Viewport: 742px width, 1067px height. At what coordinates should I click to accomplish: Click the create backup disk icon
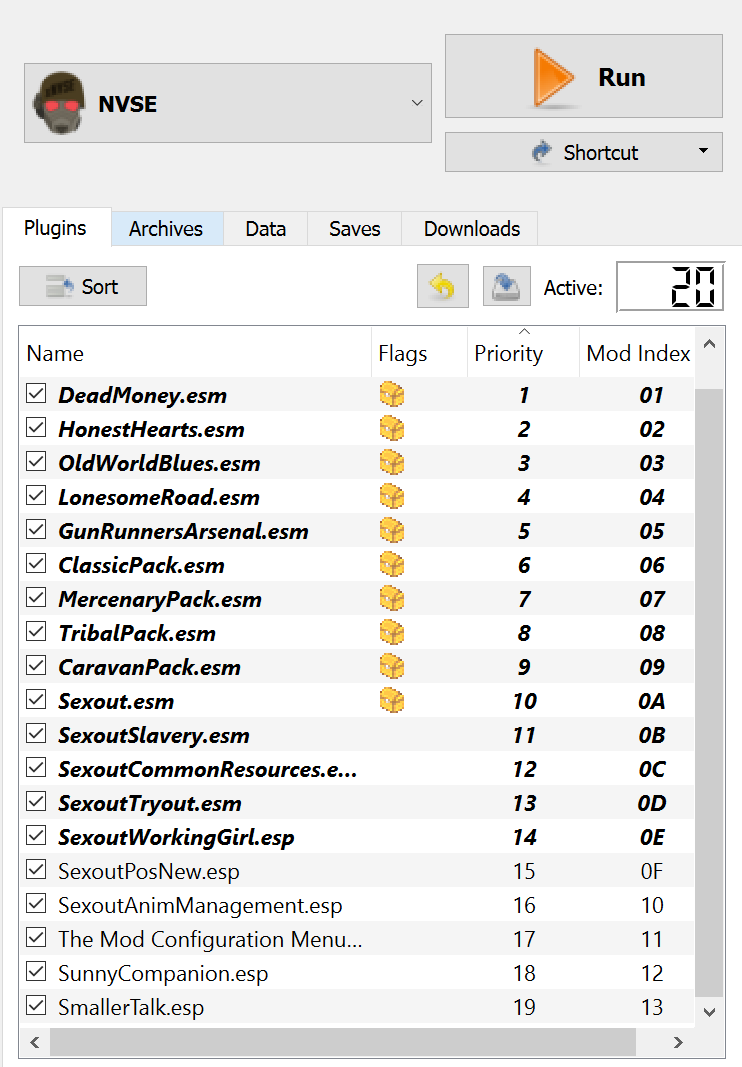[506, 286]
